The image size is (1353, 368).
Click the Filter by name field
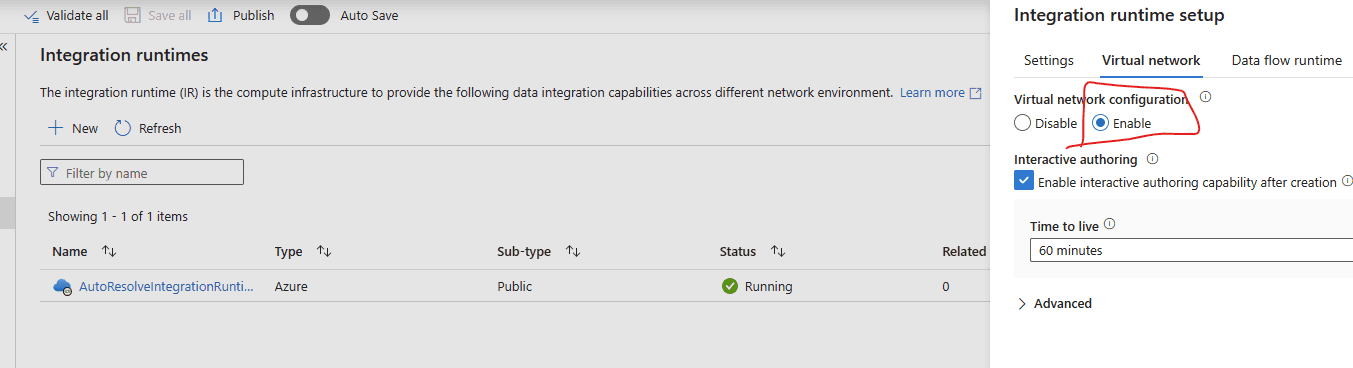142,172
